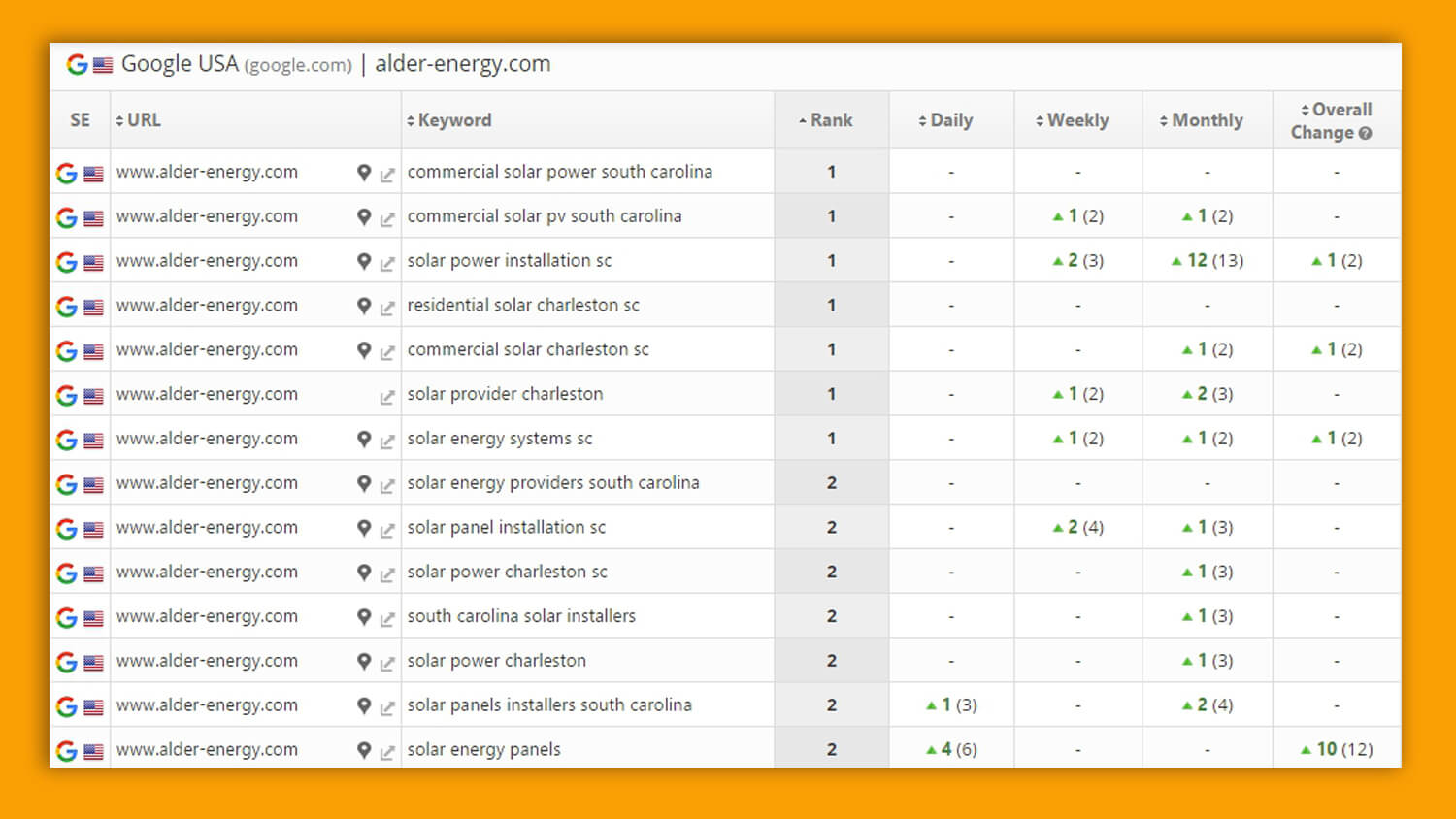Viewport: 1456px width, 819px height.
Task: Click keyword 'solar energy systems sc'
Action: 500,439
